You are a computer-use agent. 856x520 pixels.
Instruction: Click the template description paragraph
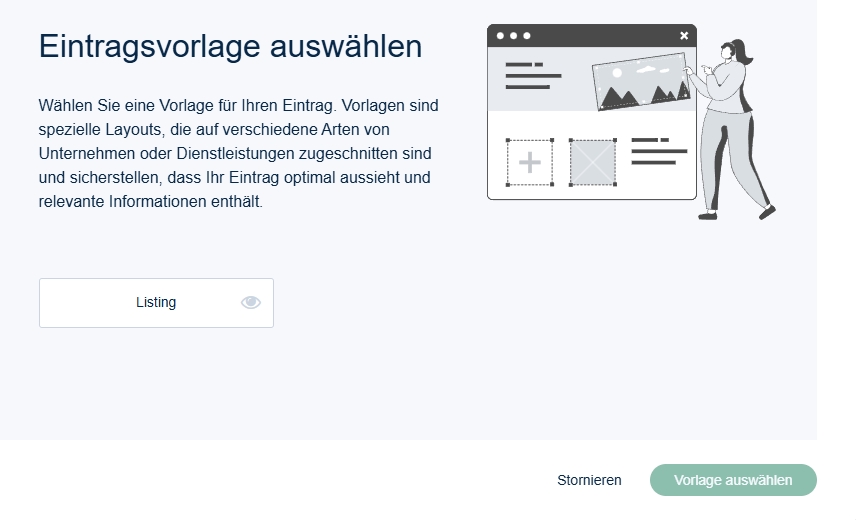[238, 153]
